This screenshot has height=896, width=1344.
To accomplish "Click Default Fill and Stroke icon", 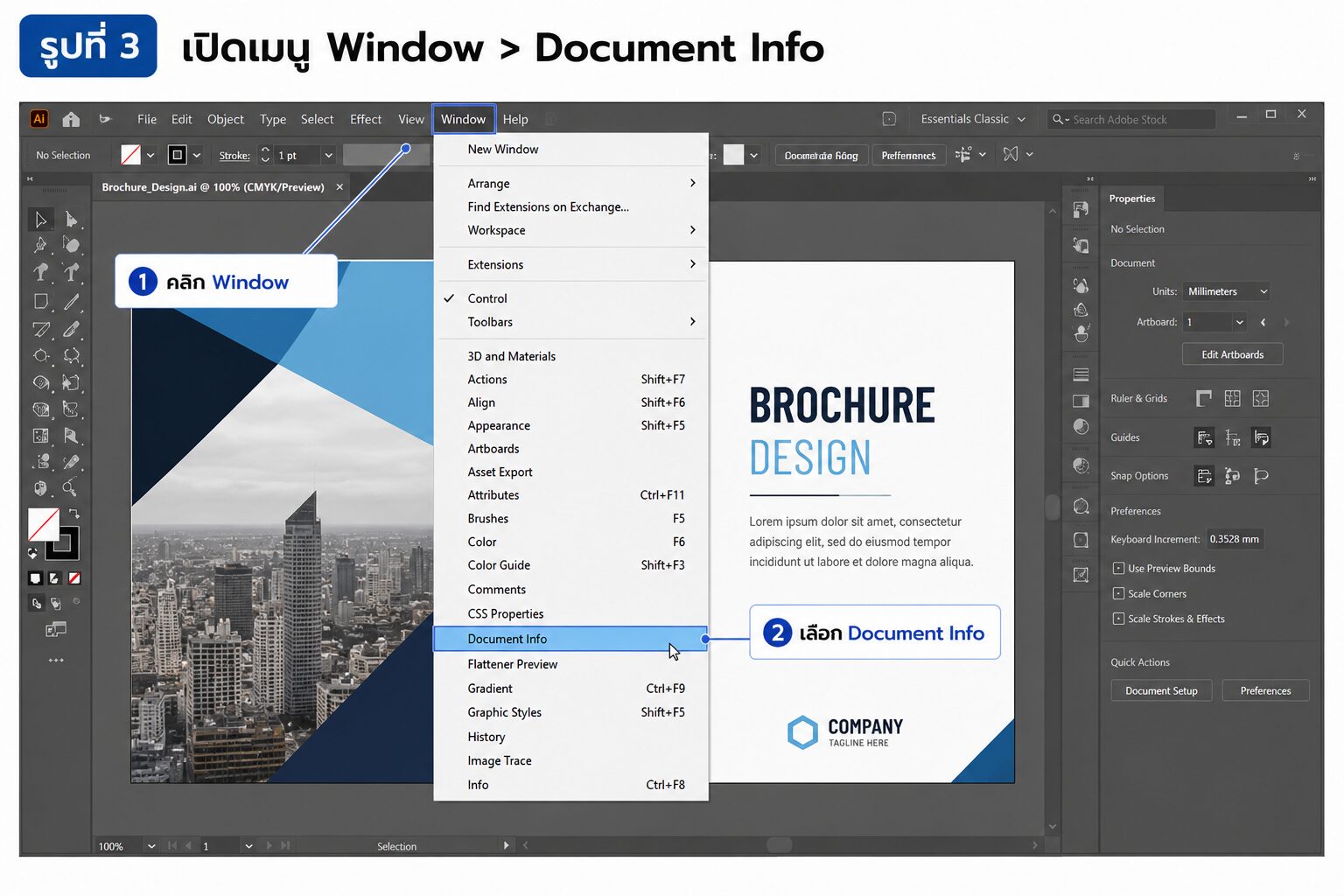I will point(33,553).
